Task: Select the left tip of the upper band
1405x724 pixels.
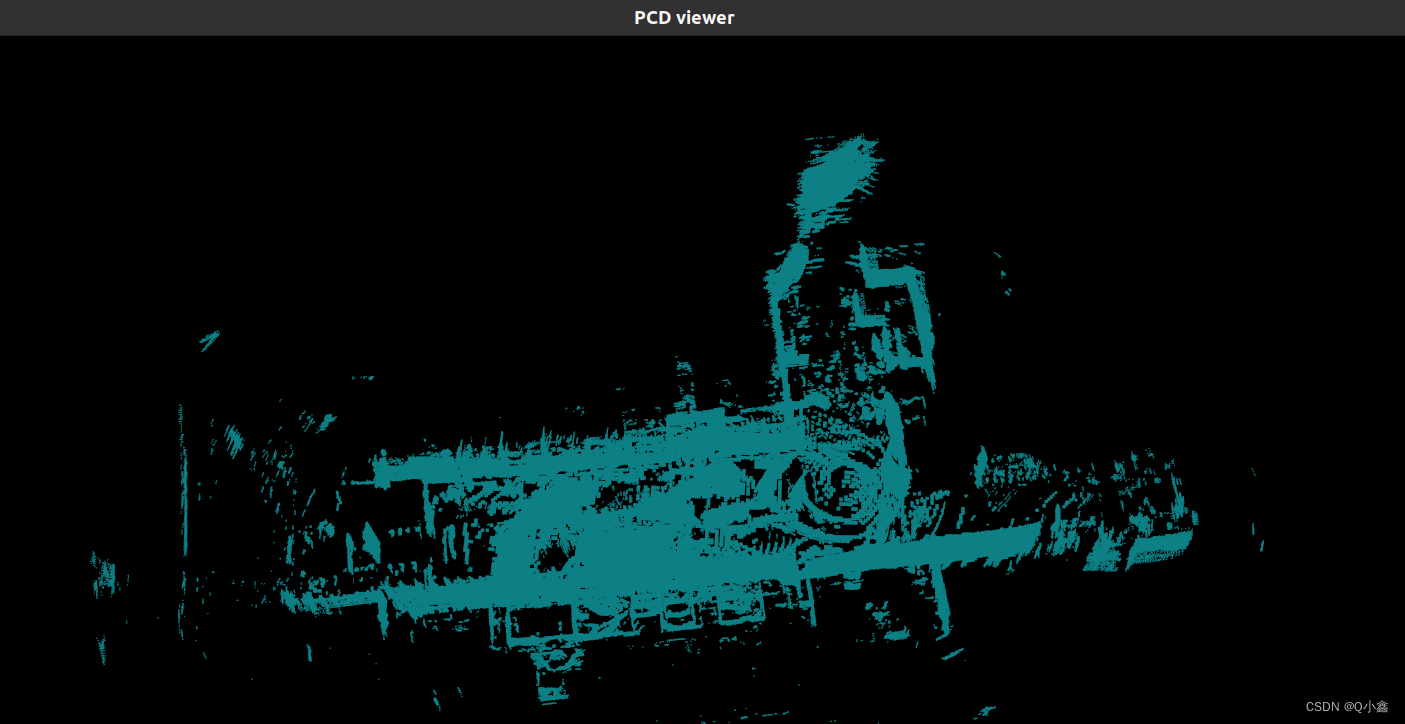Action: point(382,463)
